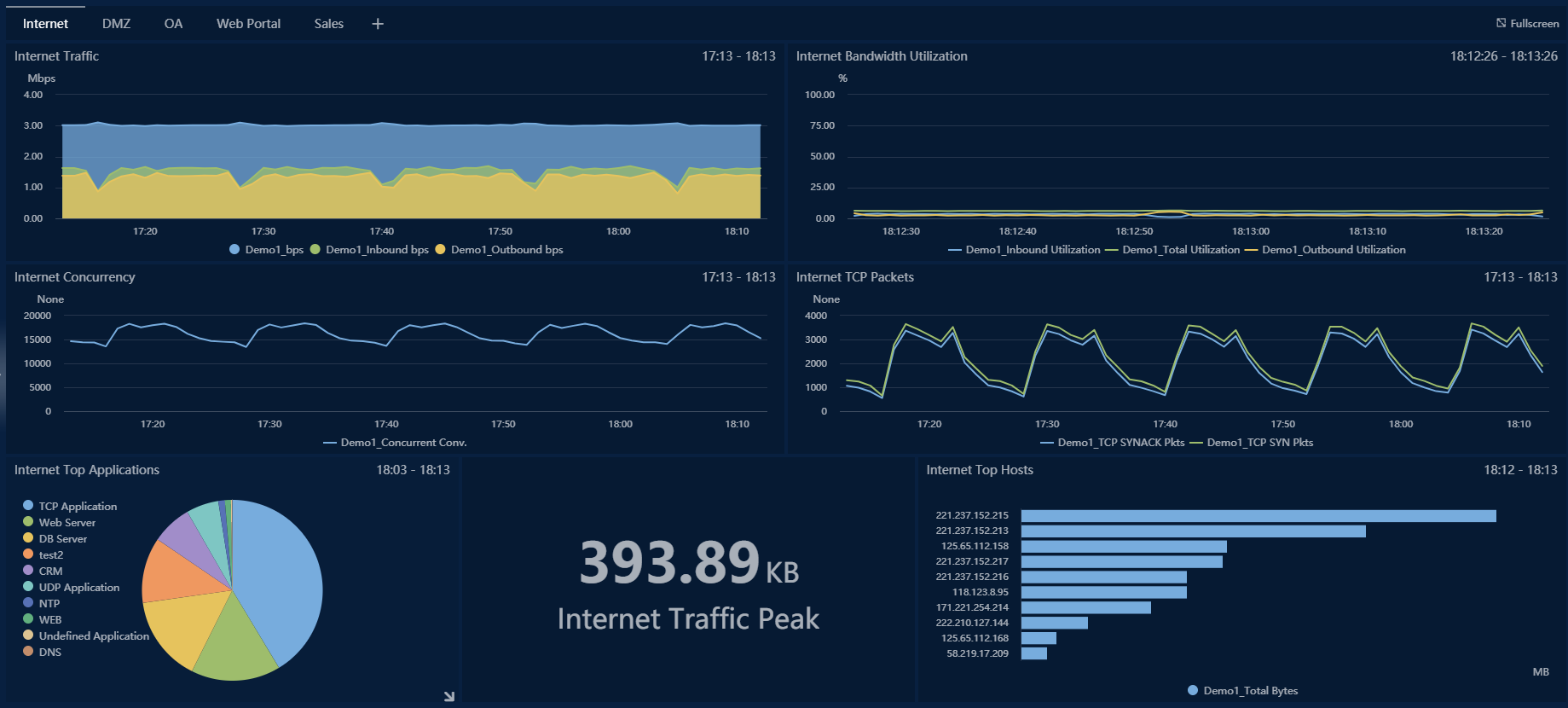The height and width of the screenshot is (708, 1568).
Task: Click WEB legend entry
Action: (42, 619)
